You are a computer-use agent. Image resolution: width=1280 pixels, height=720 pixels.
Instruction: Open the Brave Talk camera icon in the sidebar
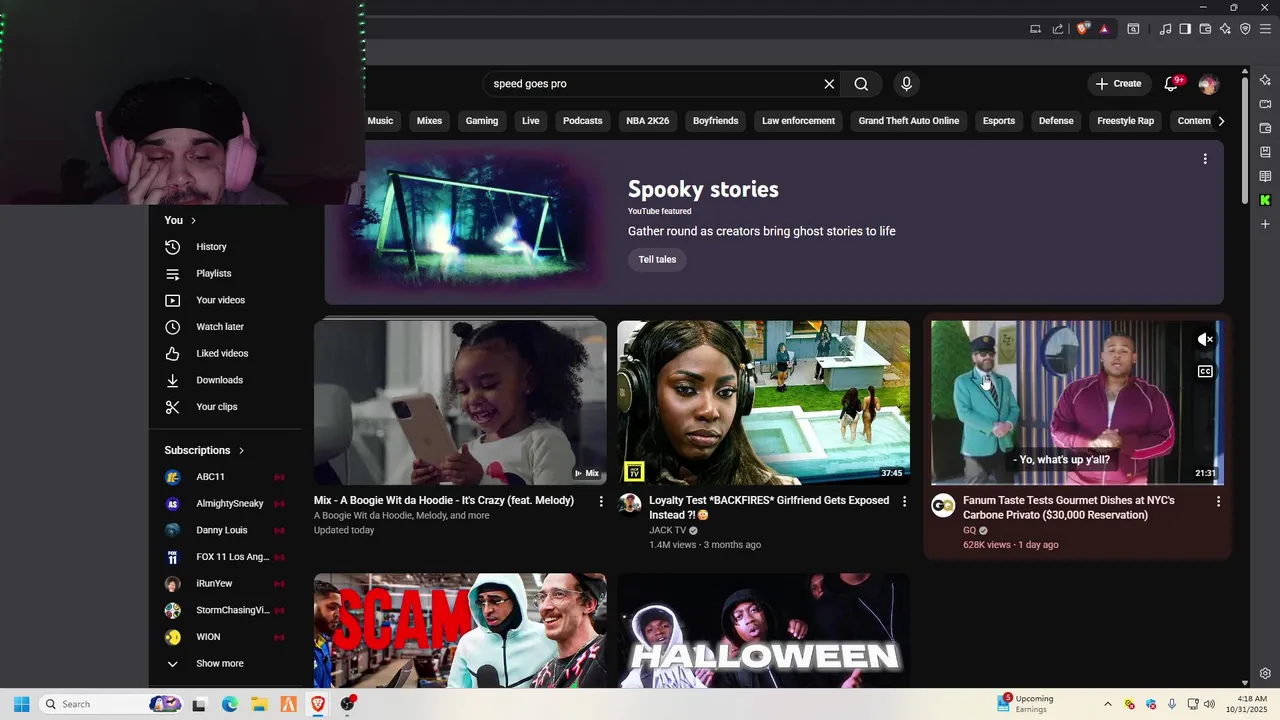click(1265, 104)
